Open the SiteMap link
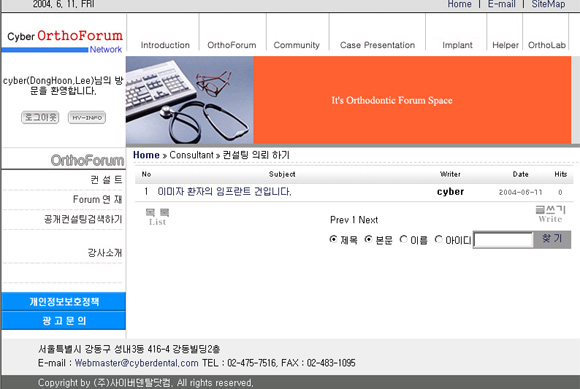The height and width of the screenshot is (389, 580). (548, 4)
